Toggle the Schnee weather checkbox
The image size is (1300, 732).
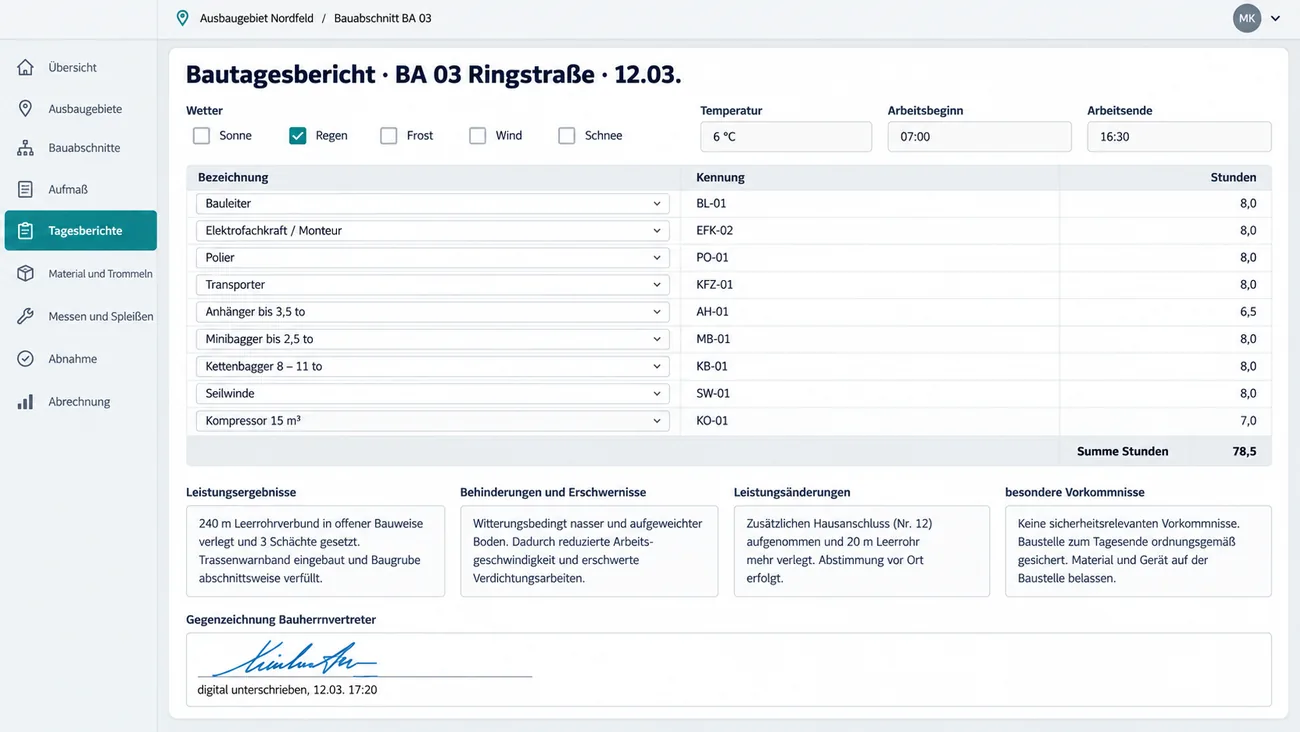[x=567, y=135]
